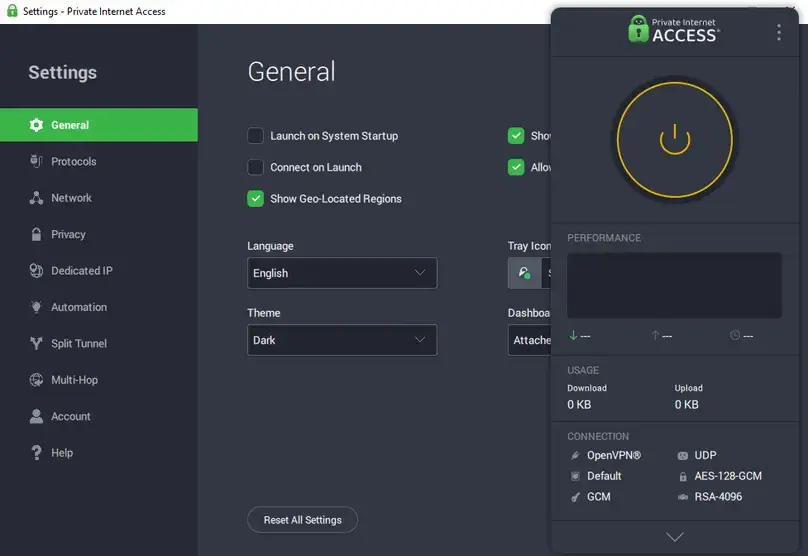Click the Help question mark icon

coord(36,452)
